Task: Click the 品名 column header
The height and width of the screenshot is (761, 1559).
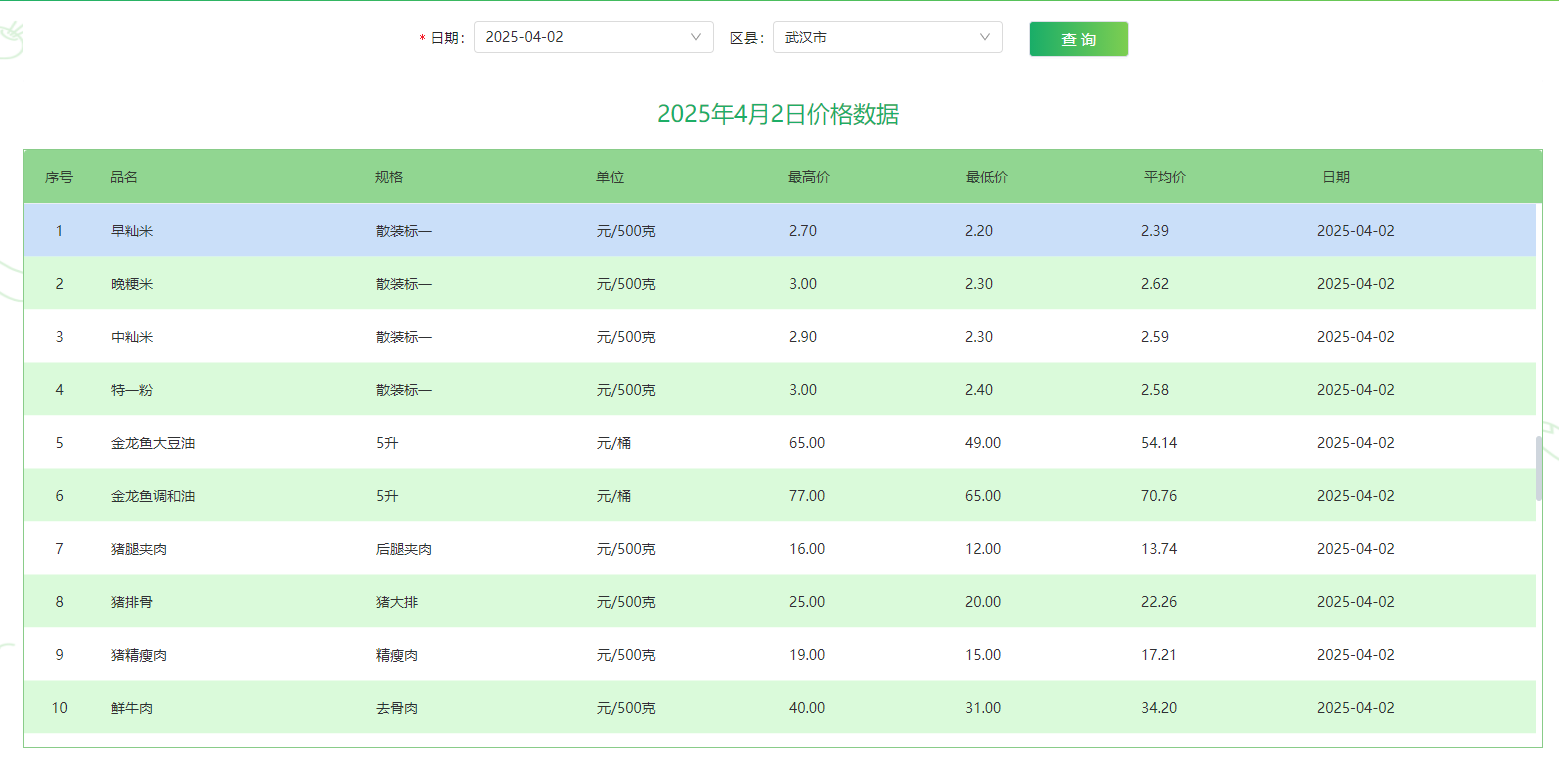Action: [124, 177]
